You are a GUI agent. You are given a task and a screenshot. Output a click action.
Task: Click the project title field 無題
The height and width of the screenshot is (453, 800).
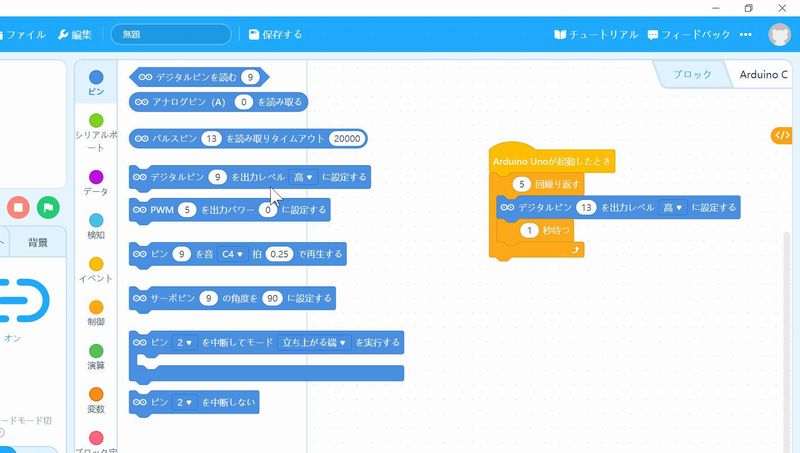(170, 34)
